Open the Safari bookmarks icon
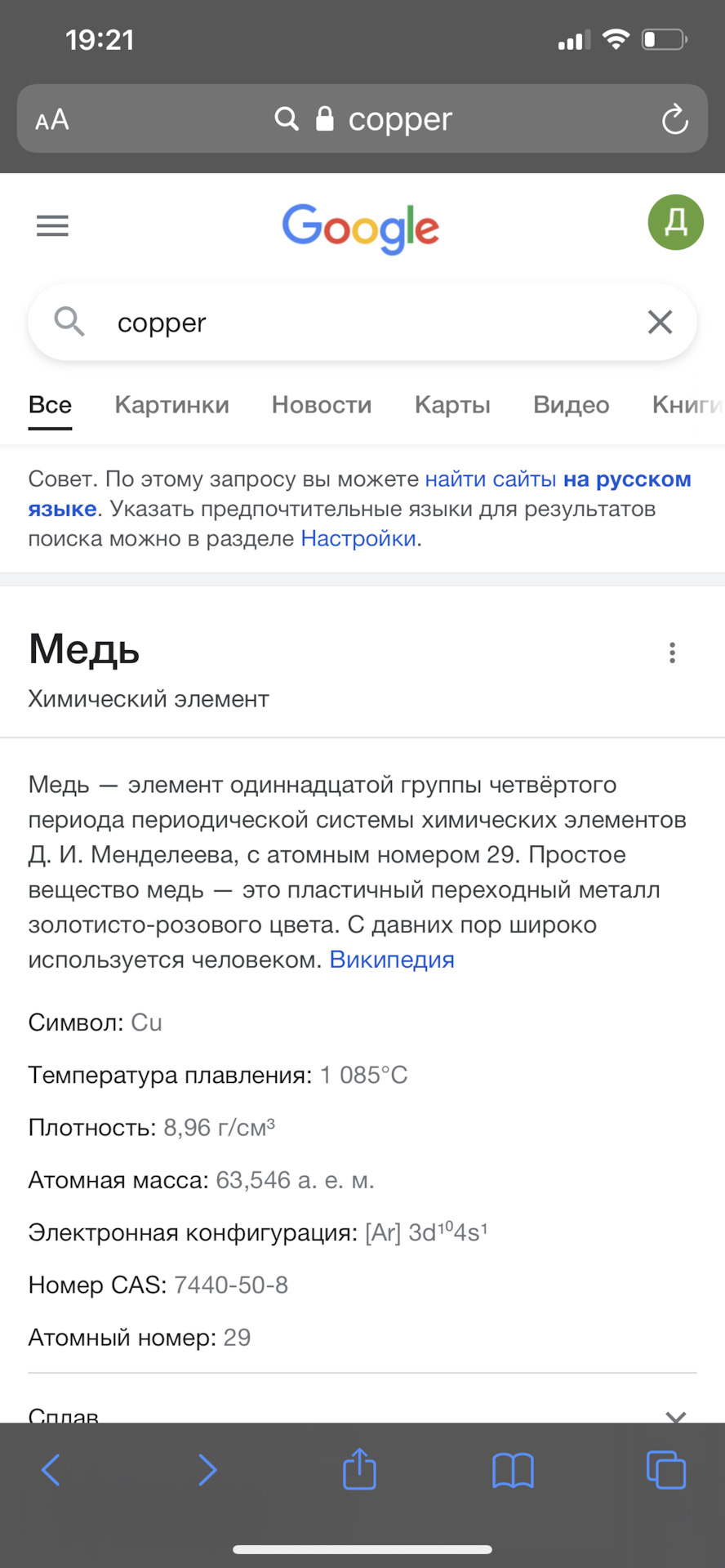 (513, 1470)
